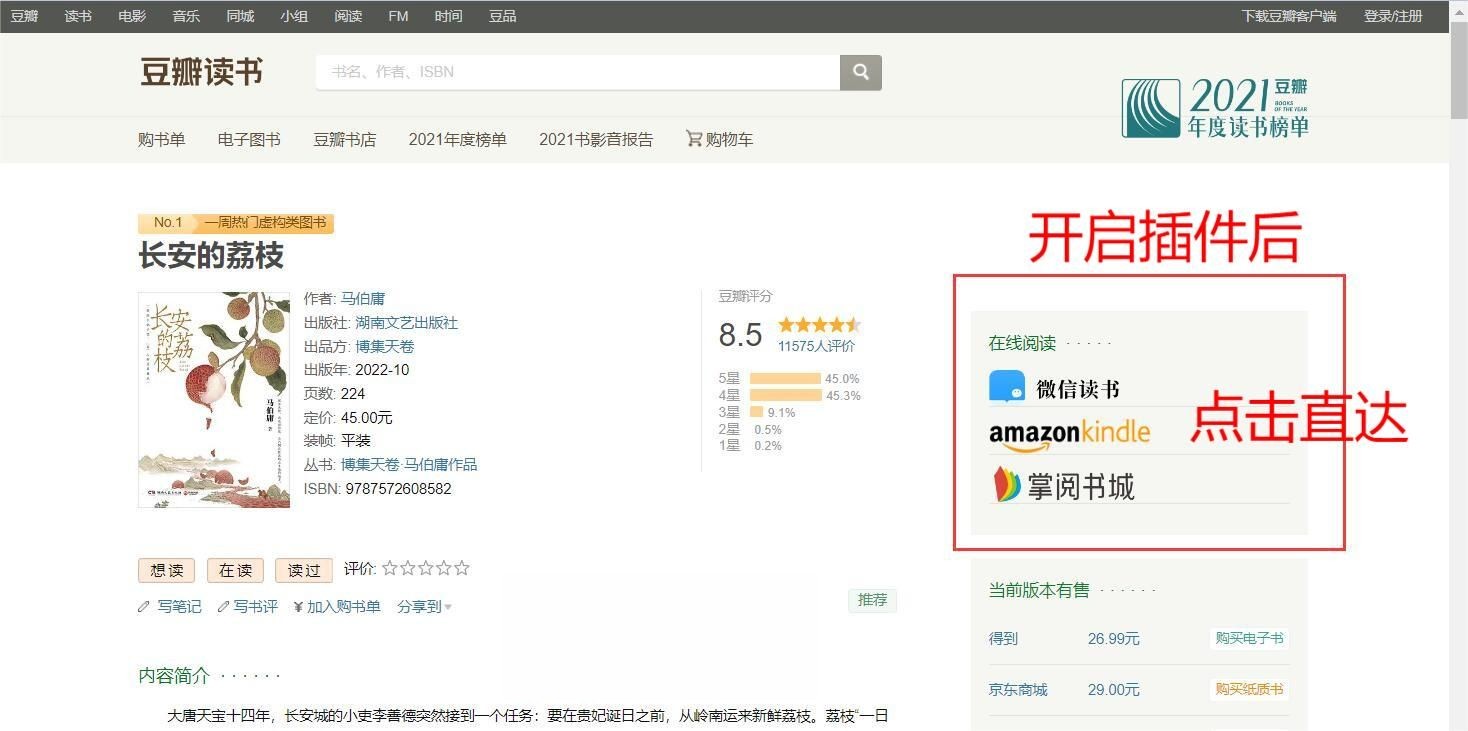
Task: Open 小组 in the top bar
Action: tap(294, 16)
